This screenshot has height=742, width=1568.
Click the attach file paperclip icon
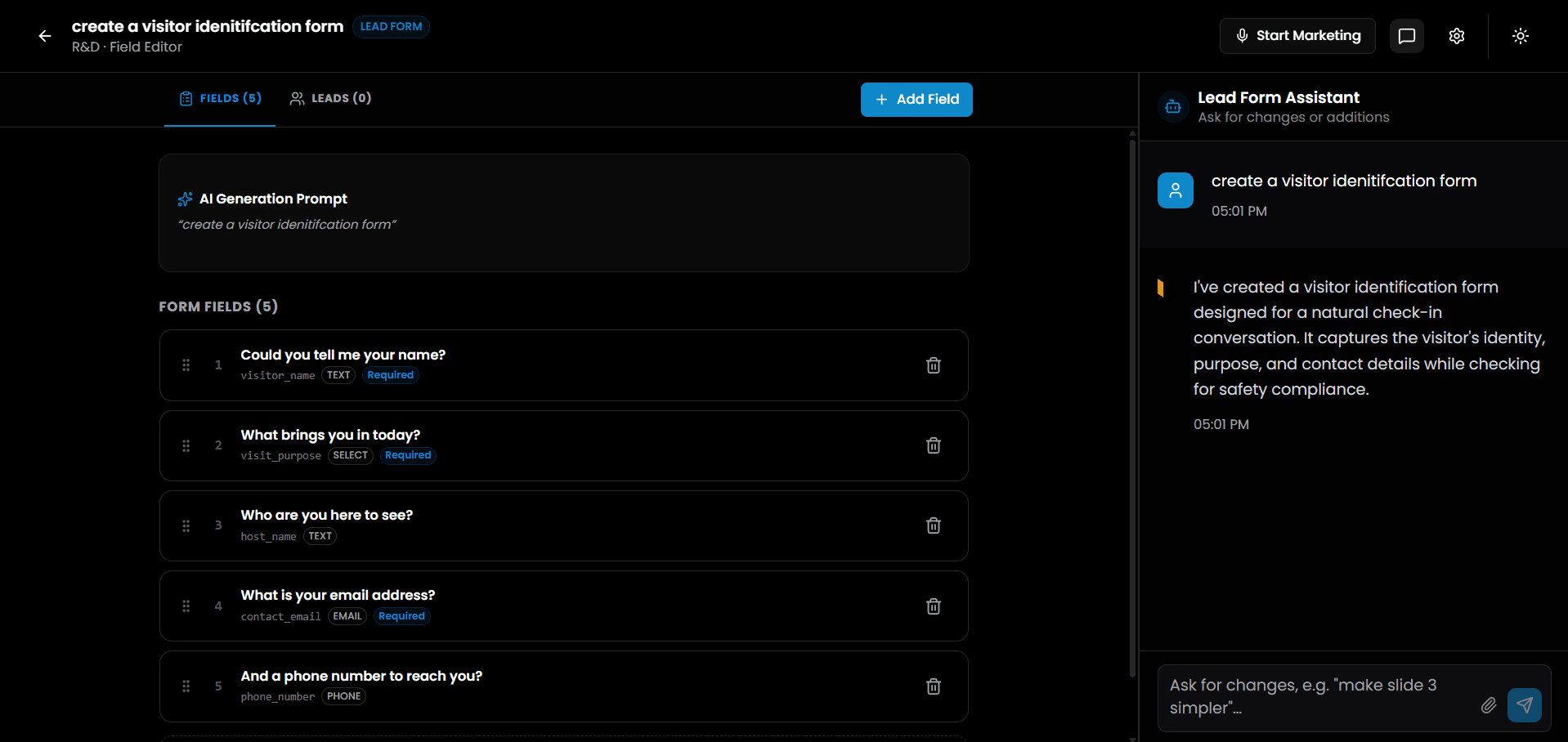click(1489, 705)
